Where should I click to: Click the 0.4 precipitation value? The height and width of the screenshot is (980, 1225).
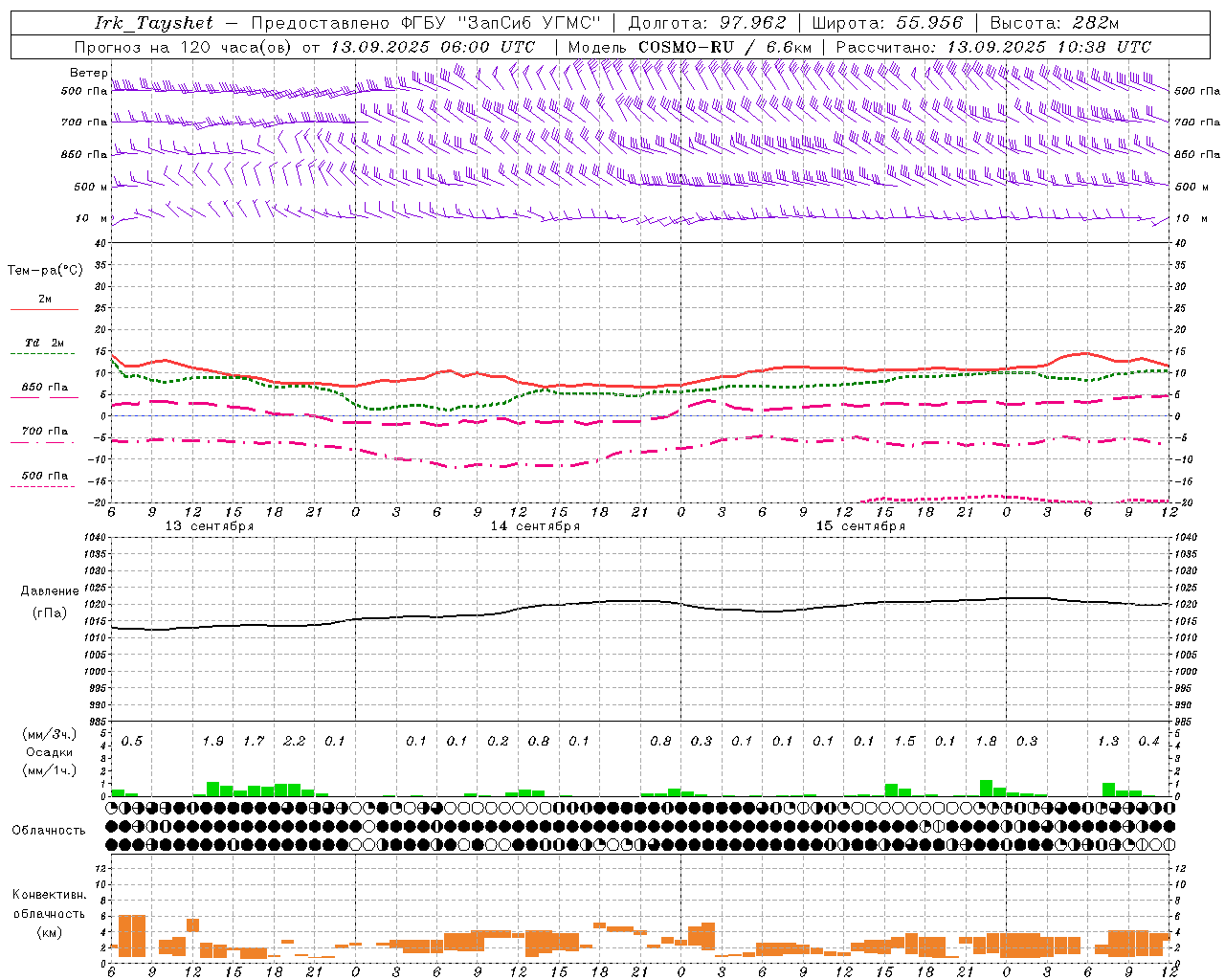[1148, 742]
